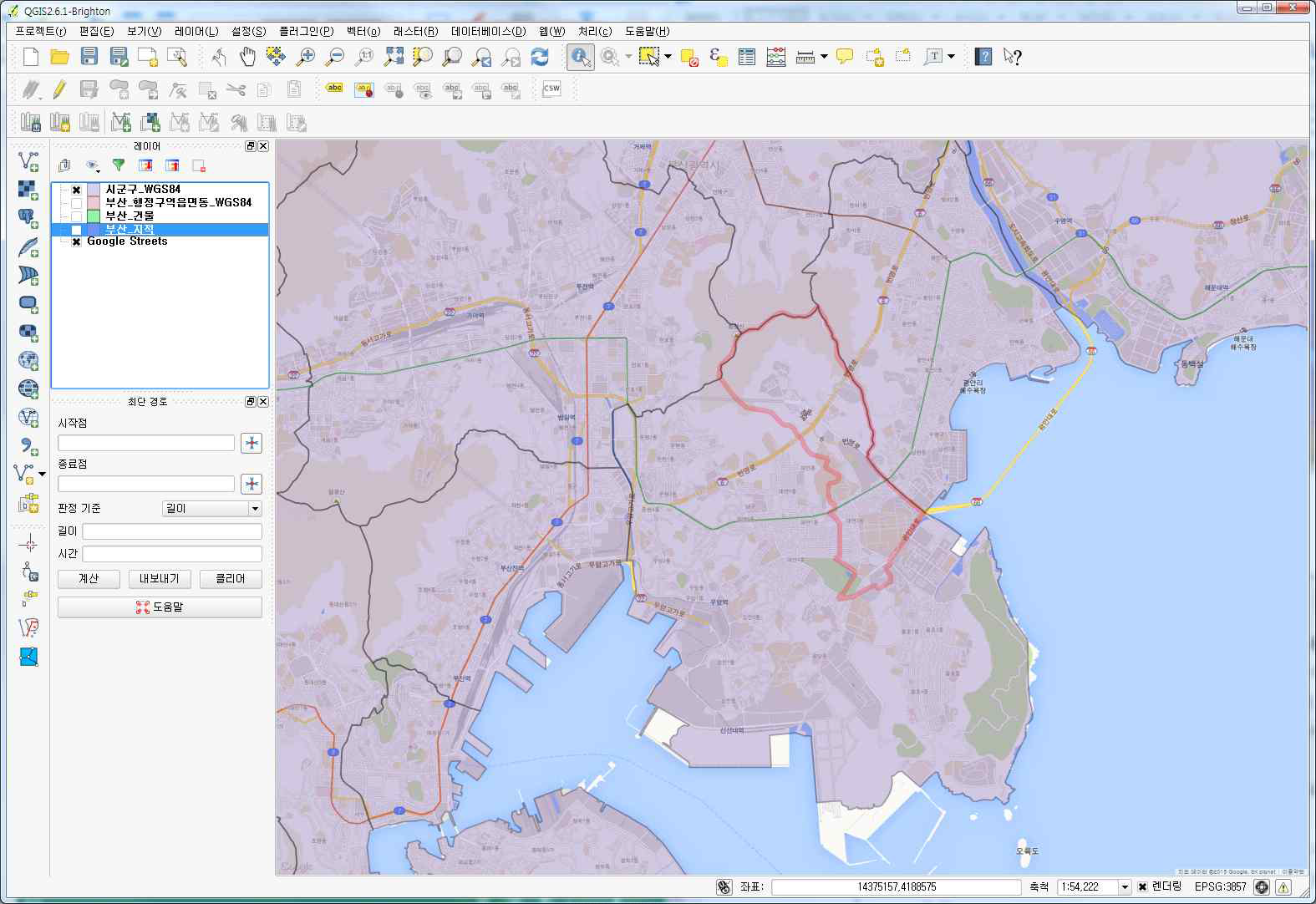The image size is (1316, 904).
Task: Toggle Google Streets layer visibility
Action: pos(76,241)
